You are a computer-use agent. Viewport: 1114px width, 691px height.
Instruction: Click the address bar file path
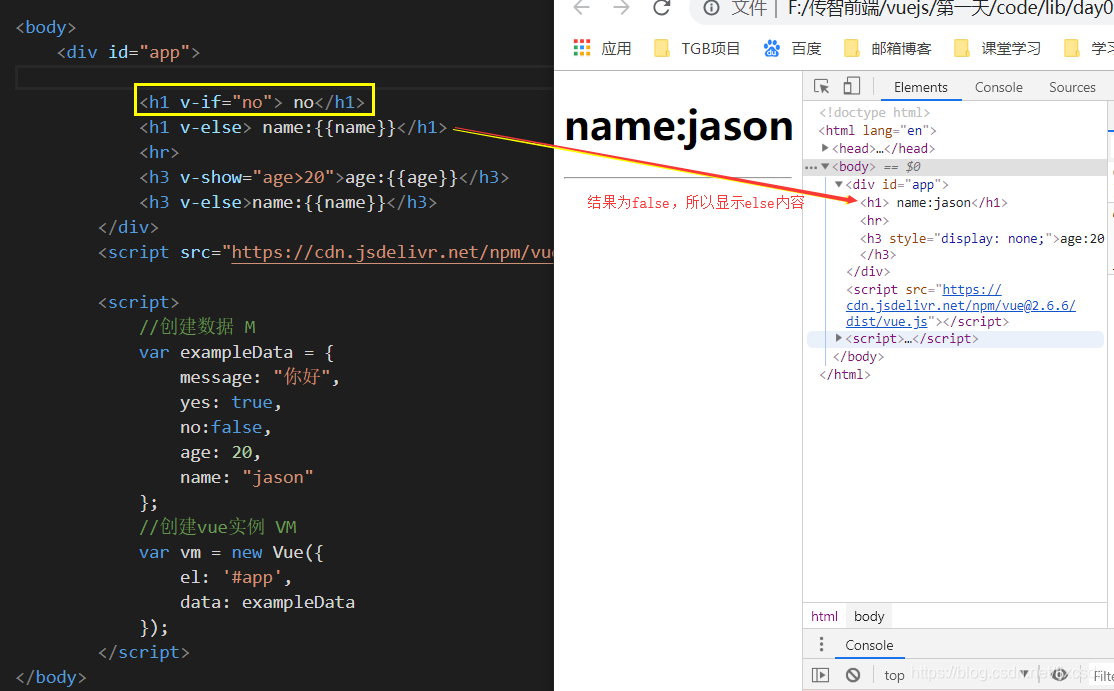click(951, 9)
